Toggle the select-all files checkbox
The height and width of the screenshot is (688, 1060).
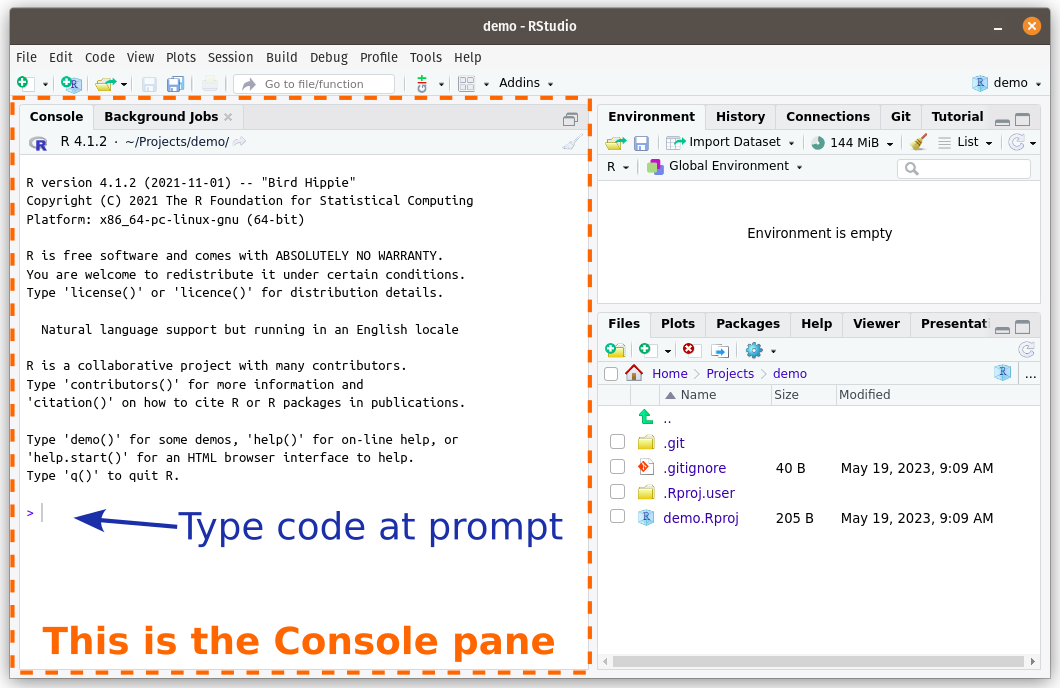(x=611, y=374)
